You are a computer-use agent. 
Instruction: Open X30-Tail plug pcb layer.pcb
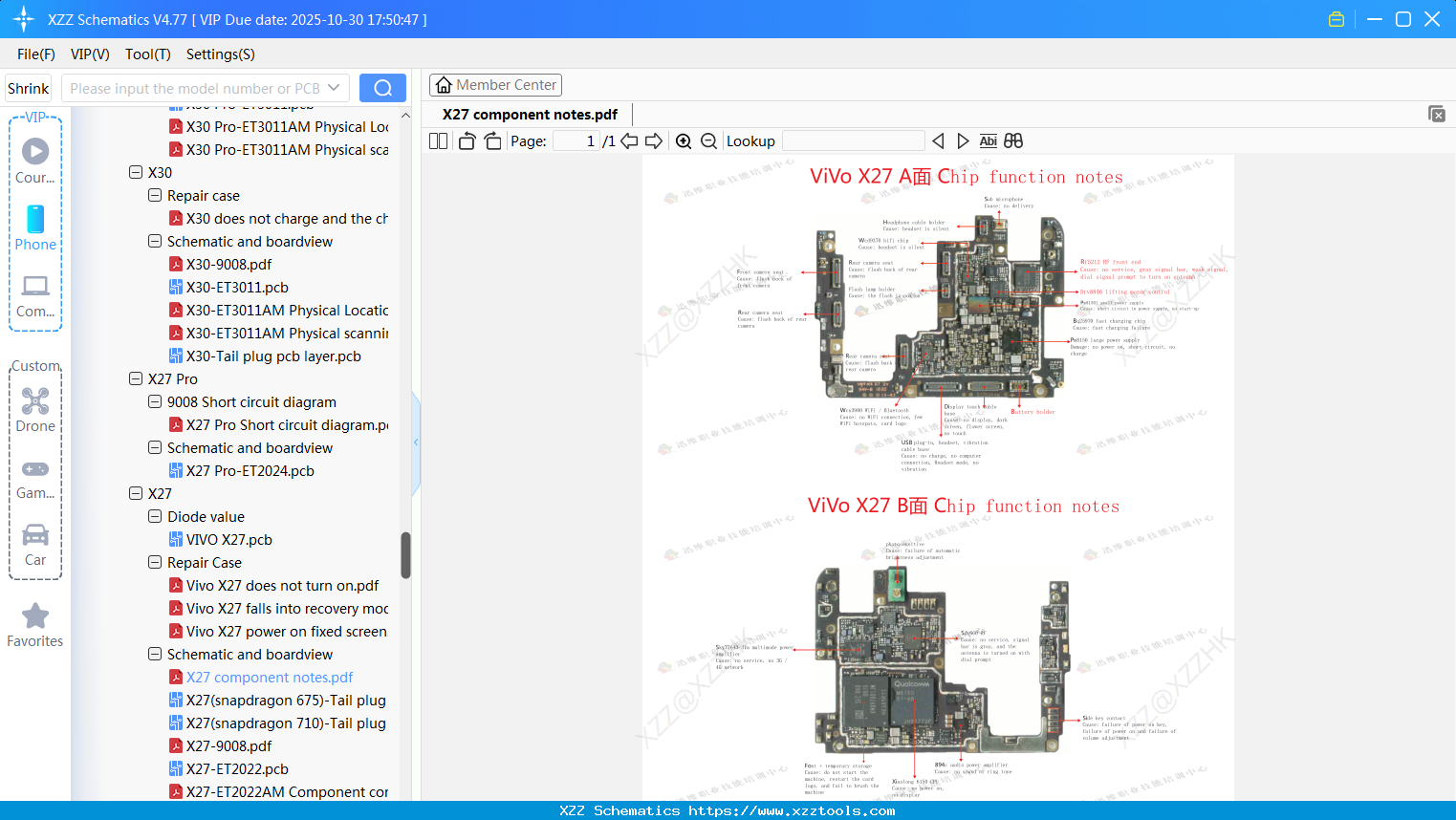coord(273,356)
